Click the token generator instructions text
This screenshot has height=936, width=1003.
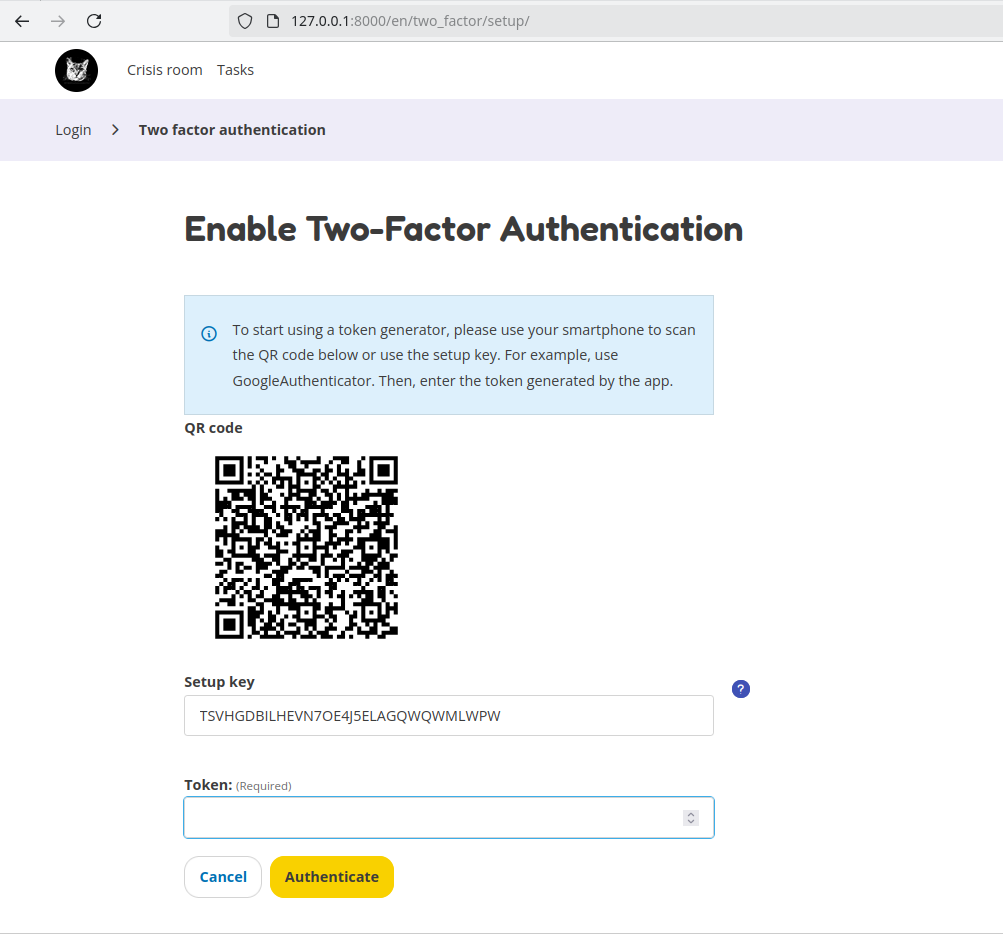pyautogui.click(x=464, y=355)
